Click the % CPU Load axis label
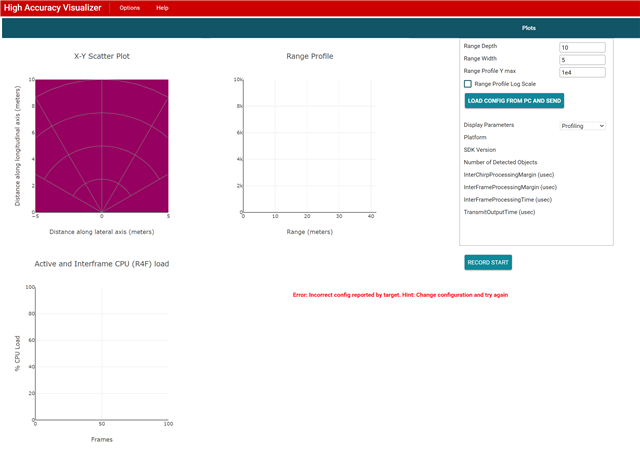Image resolution: width=640 pixels, height=449 pixels. (x=17, y=353)
